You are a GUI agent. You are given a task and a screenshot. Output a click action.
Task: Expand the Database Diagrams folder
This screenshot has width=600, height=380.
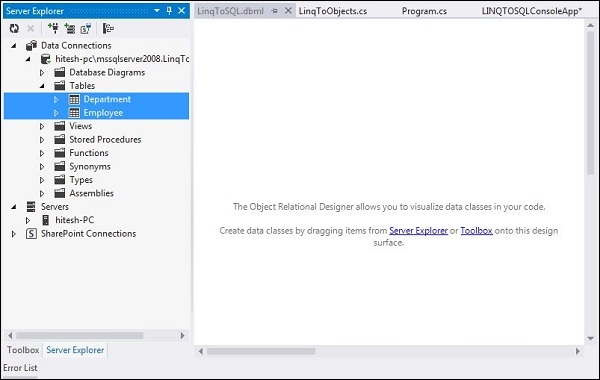[42, 72]
